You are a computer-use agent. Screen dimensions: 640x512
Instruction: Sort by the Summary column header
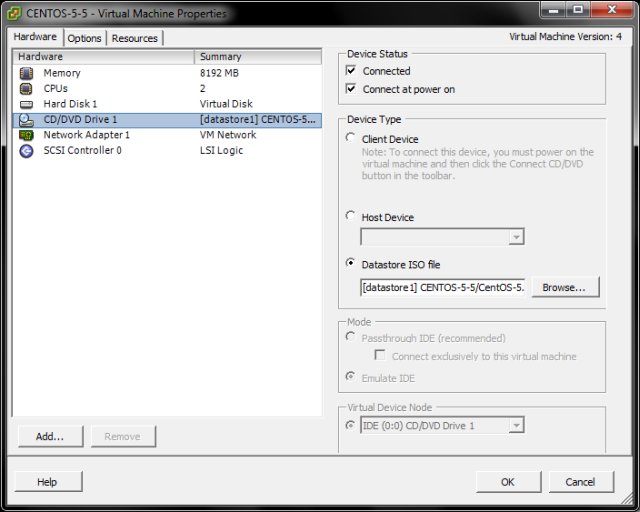(x=258, y=57)
